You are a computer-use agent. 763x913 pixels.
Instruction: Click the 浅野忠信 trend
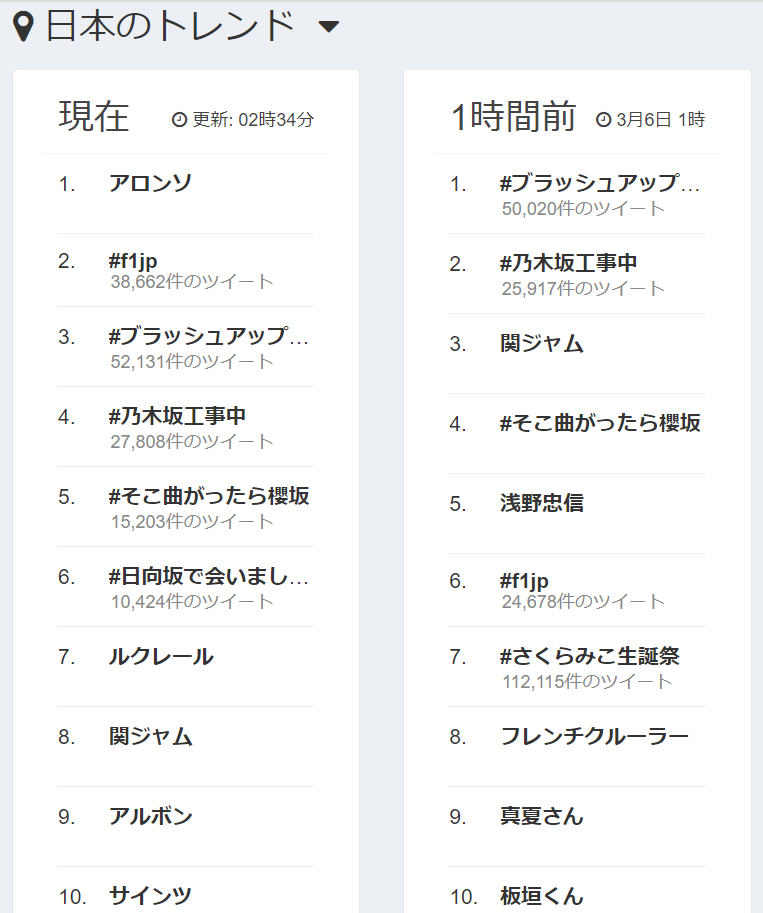(x=542, y=503)
